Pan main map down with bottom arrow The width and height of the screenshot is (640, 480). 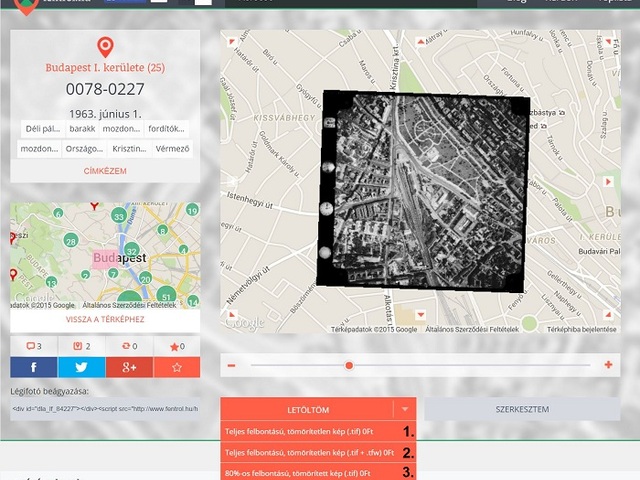tap(420, 315)
